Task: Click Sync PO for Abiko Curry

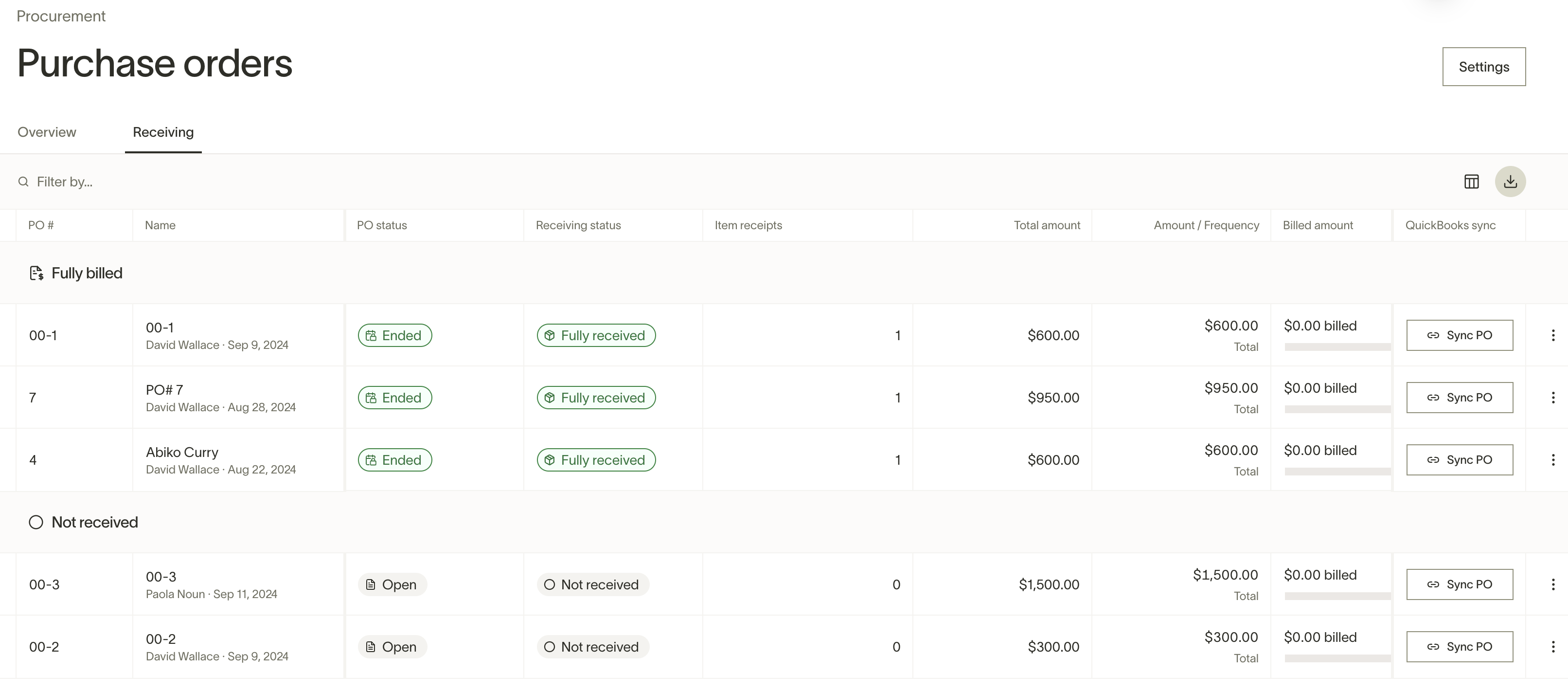Action: point(1460,460)
